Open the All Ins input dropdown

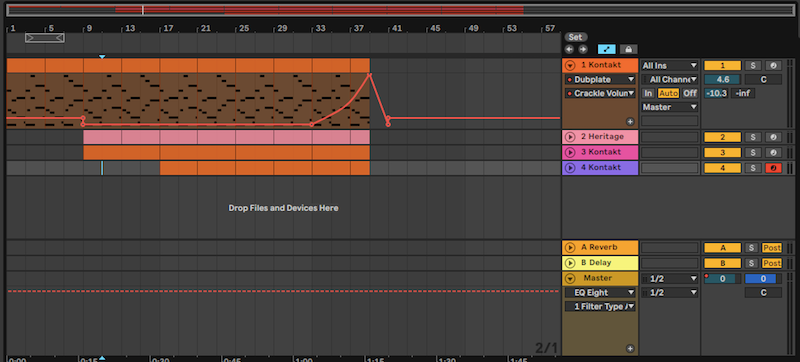tap(669, 66)
